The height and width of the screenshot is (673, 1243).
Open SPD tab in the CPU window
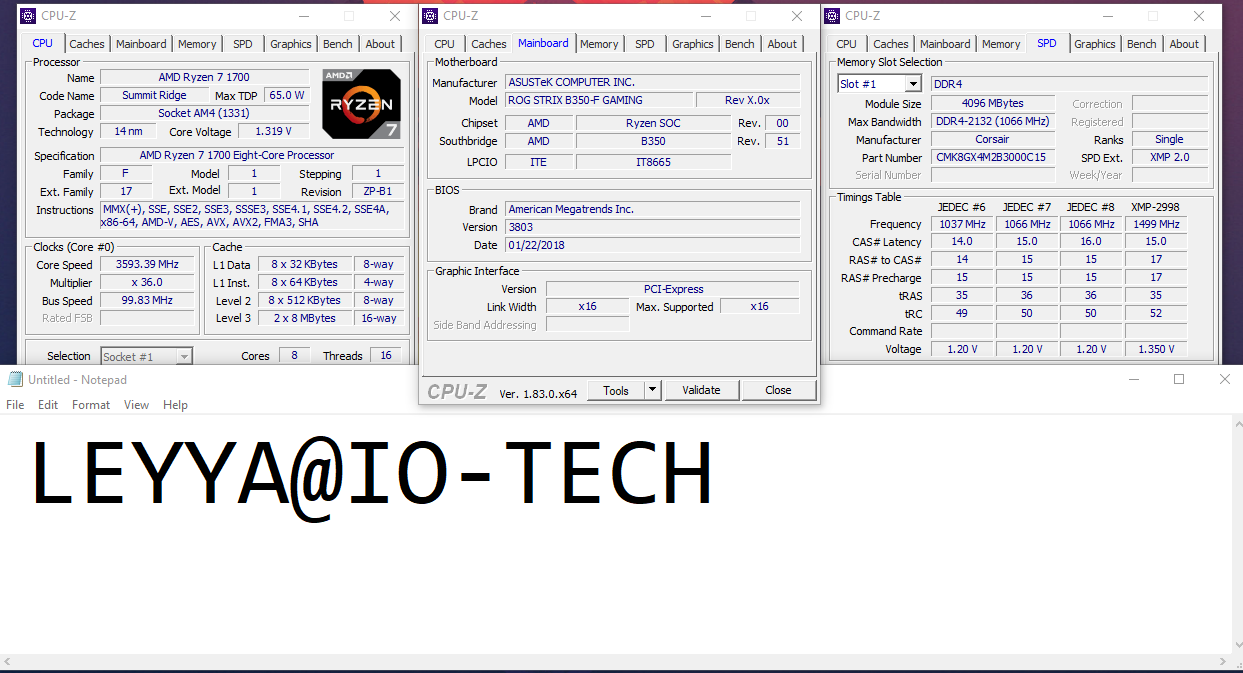click(243, 44)
